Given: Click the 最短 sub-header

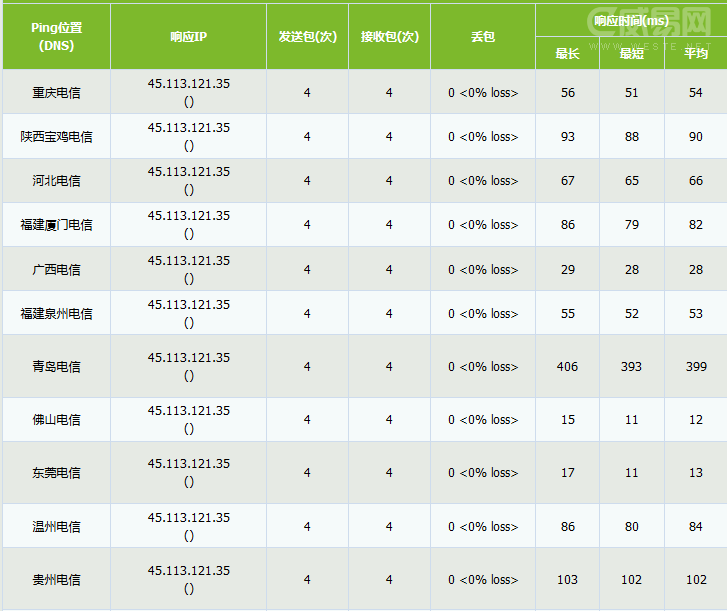Looking at the screenshot, I should 632,54.
